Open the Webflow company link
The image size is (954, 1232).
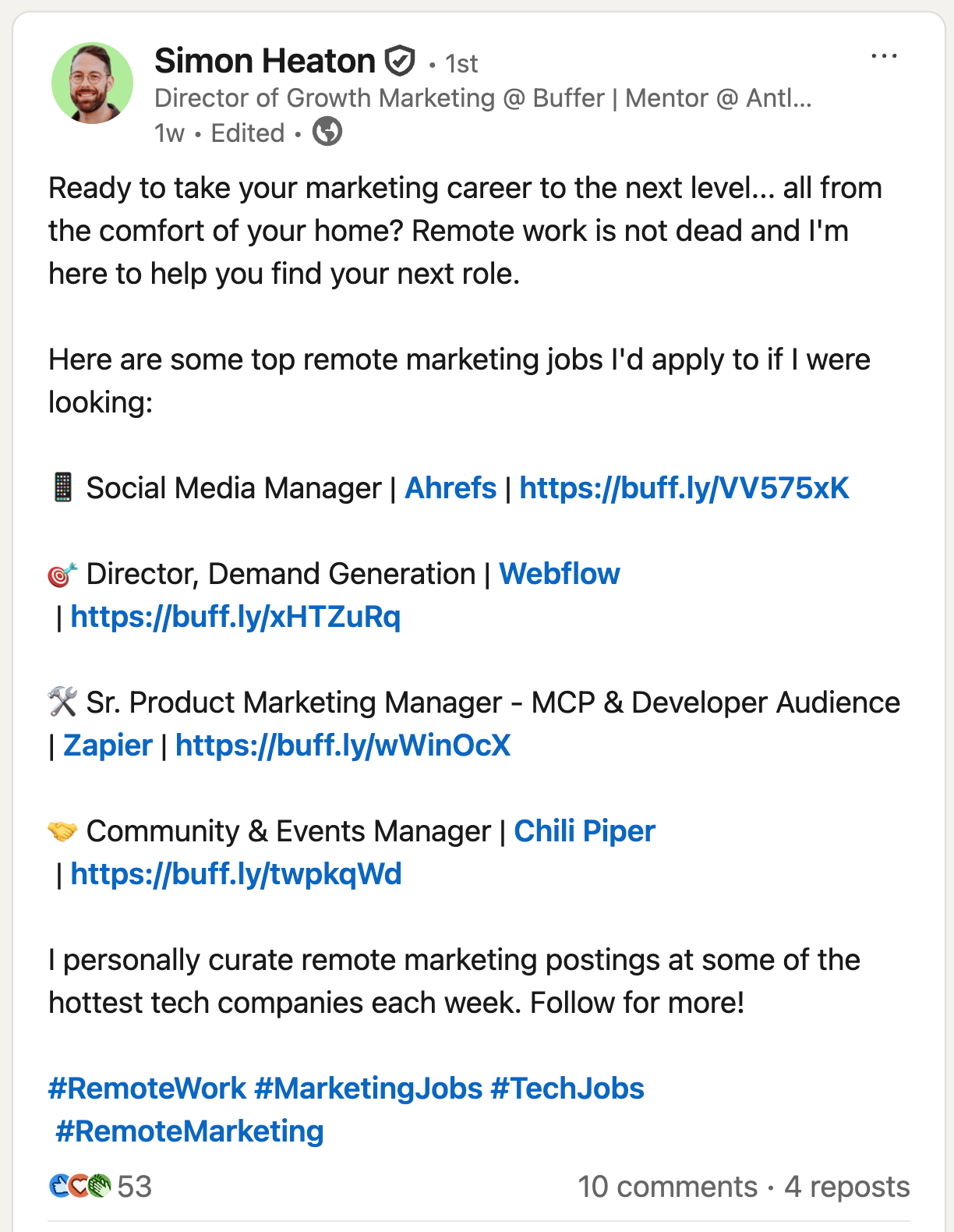pyautogui.click(x=560, y=574)
